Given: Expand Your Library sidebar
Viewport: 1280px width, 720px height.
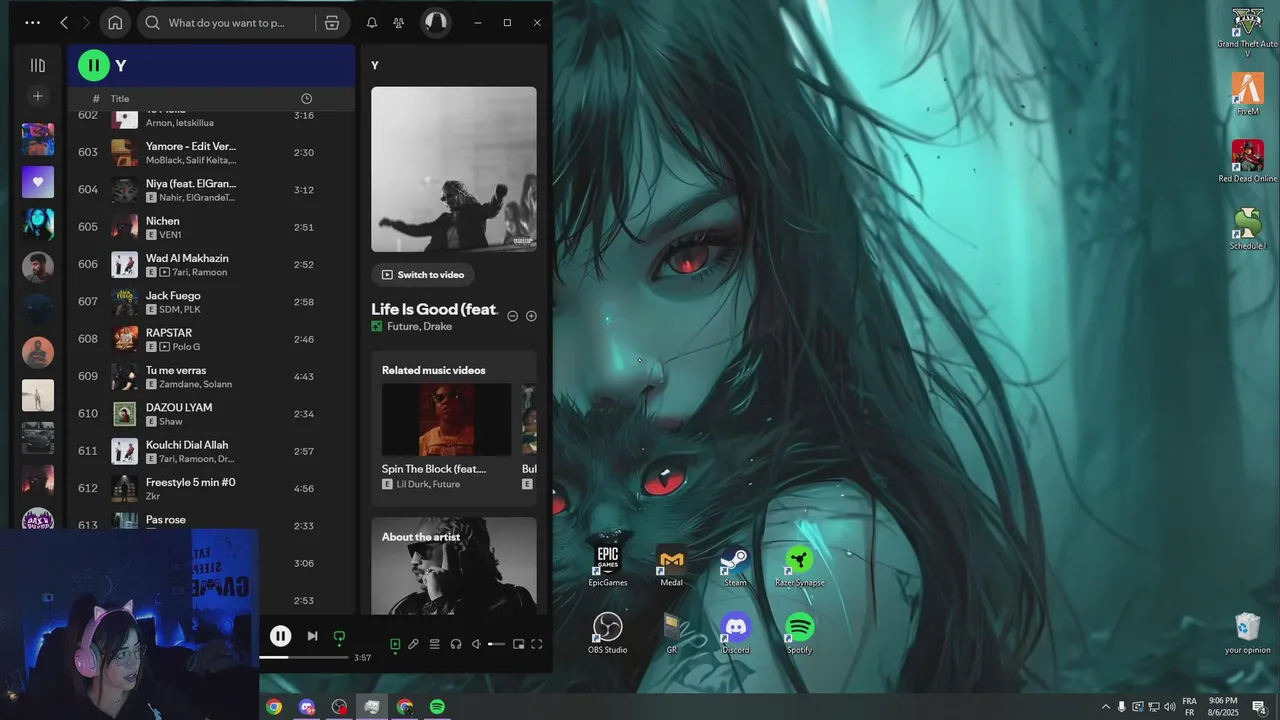Looking at the screenshot, I should (38, 65).
